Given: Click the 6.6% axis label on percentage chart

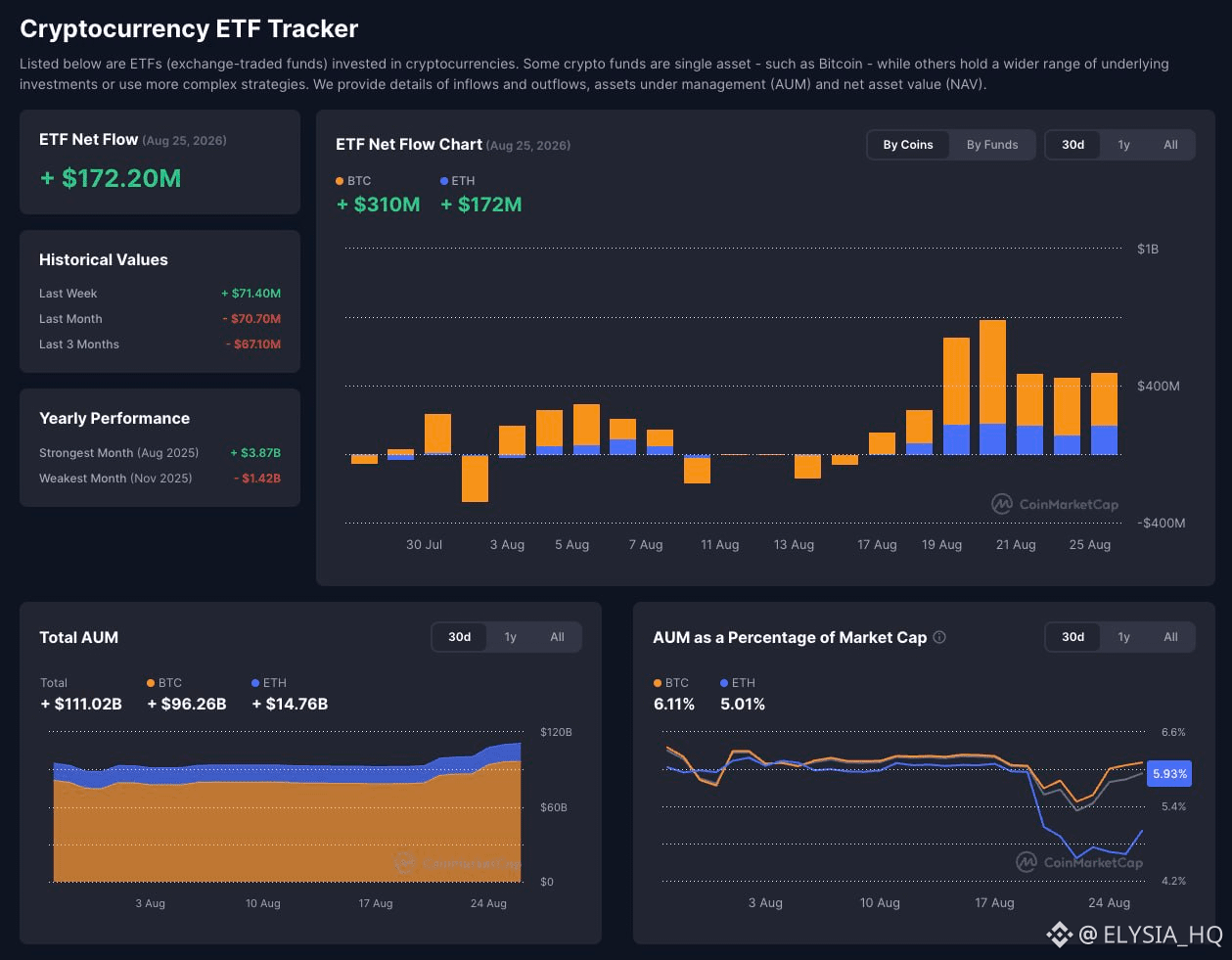Looking at the screenshot, I should point(1173,732).
